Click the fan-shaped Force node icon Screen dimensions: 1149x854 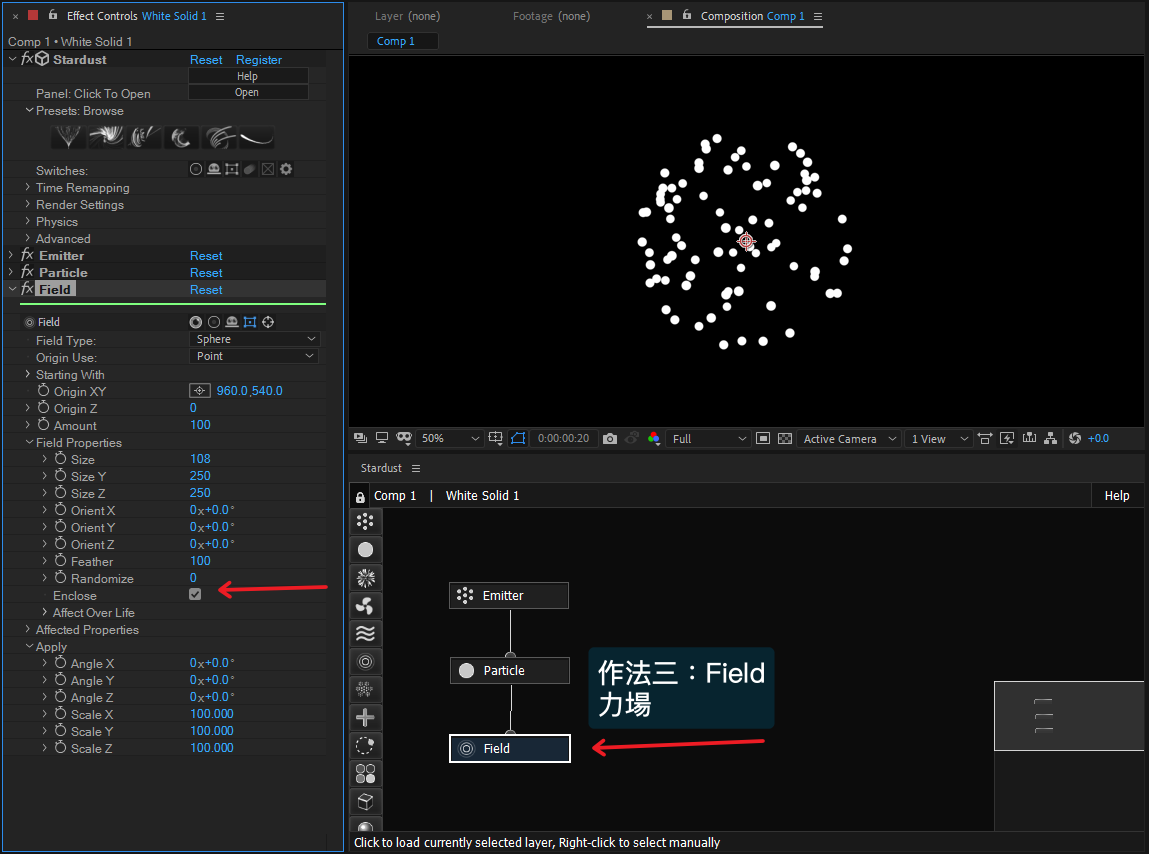(365, 606)
